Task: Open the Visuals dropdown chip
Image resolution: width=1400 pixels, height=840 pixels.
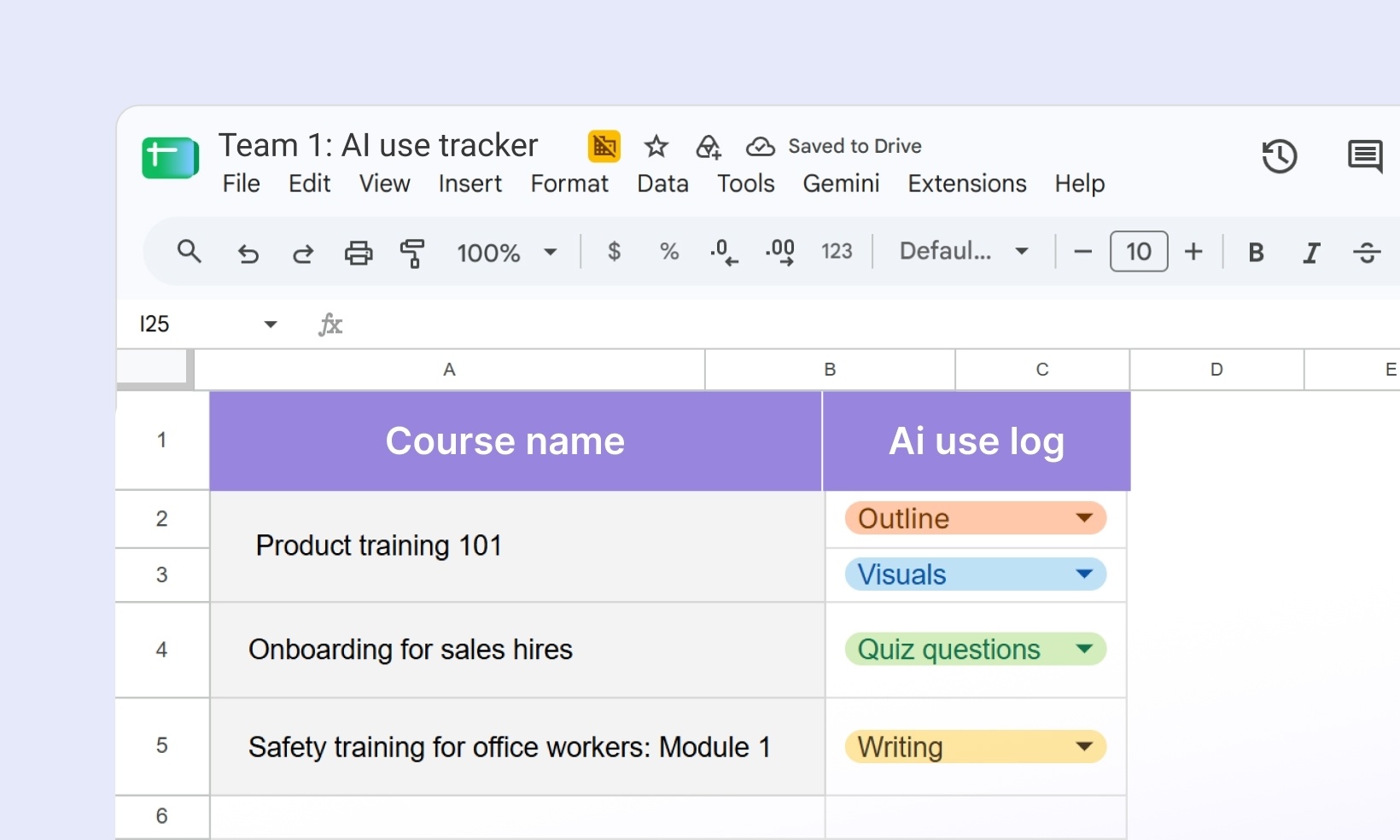Action: (x=976, y=575)
